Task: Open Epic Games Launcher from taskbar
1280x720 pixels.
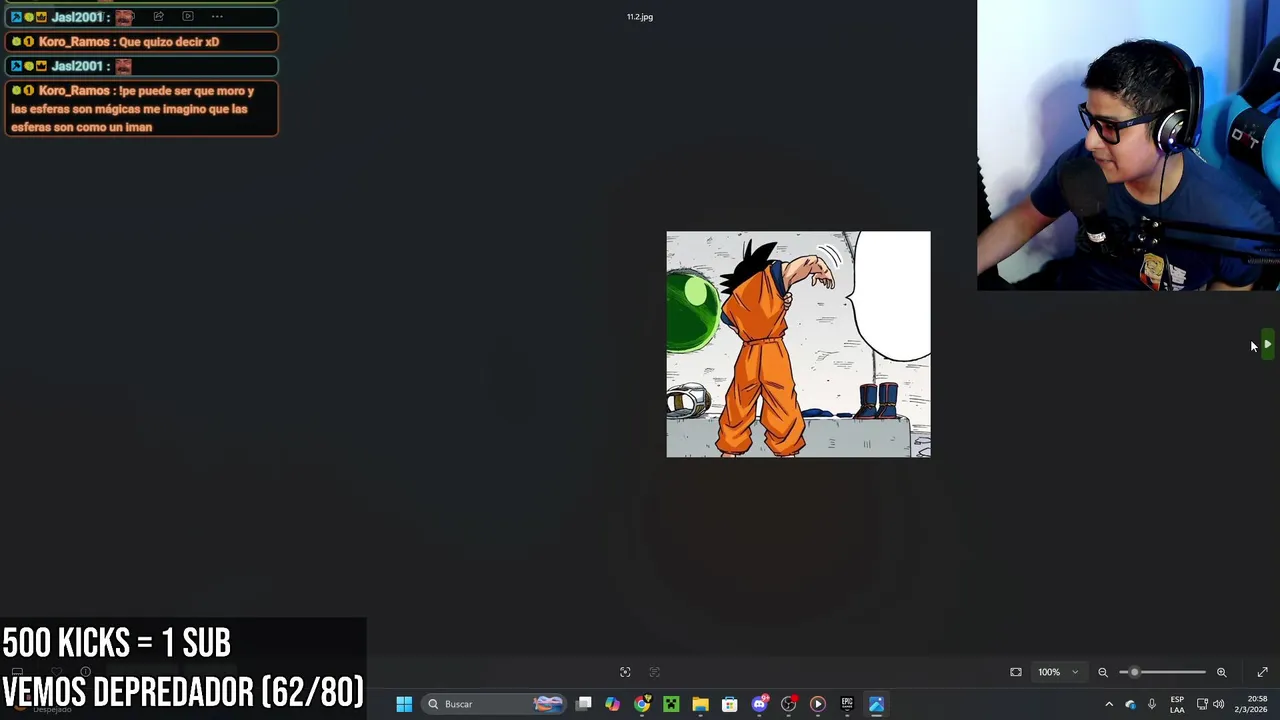Action: coord(847,704)
